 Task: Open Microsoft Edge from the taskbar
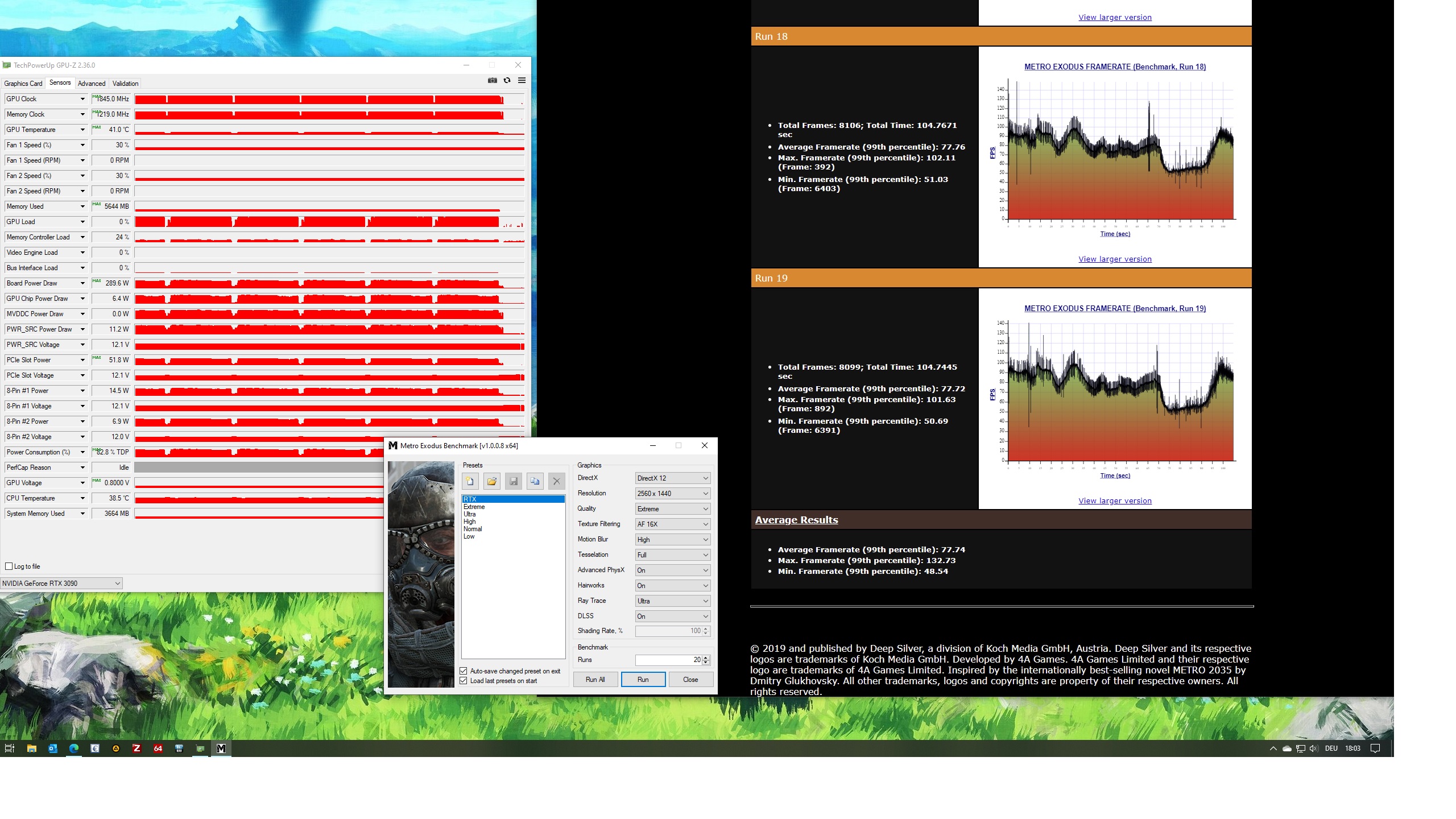click(x=74, y=748)
